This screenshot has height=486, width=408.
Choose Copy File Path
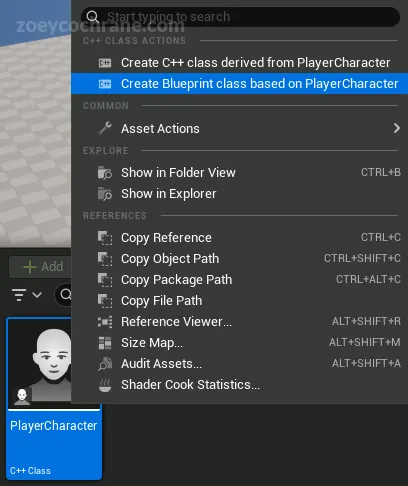click(239, 301)
